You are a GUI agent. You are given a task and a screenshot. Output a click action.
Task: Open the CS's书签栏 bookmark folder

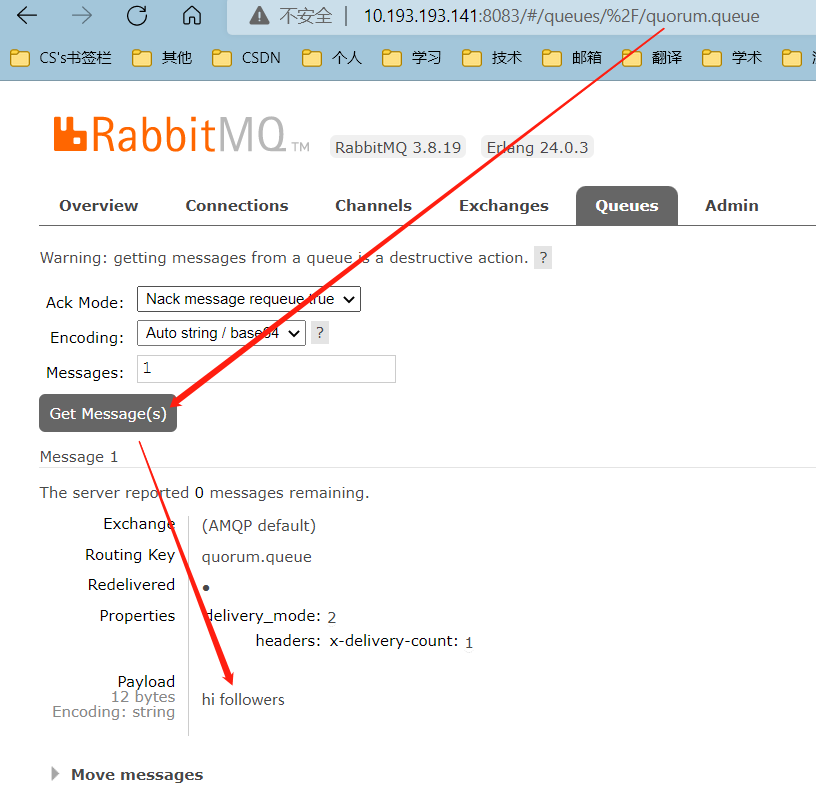(x=61, y=57)
